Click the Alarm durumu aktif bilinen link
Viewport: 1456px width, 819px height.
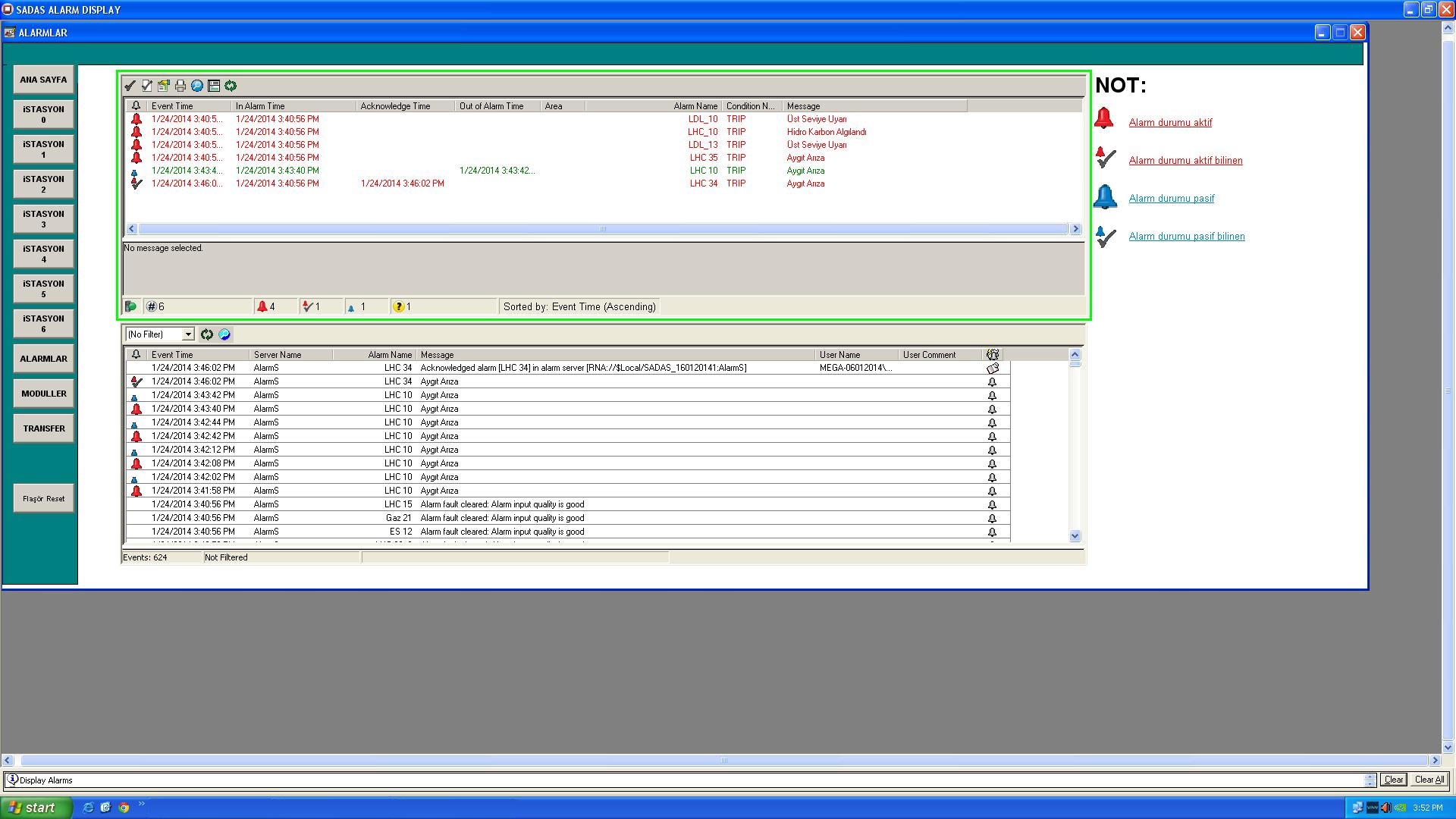(1185, 160)
